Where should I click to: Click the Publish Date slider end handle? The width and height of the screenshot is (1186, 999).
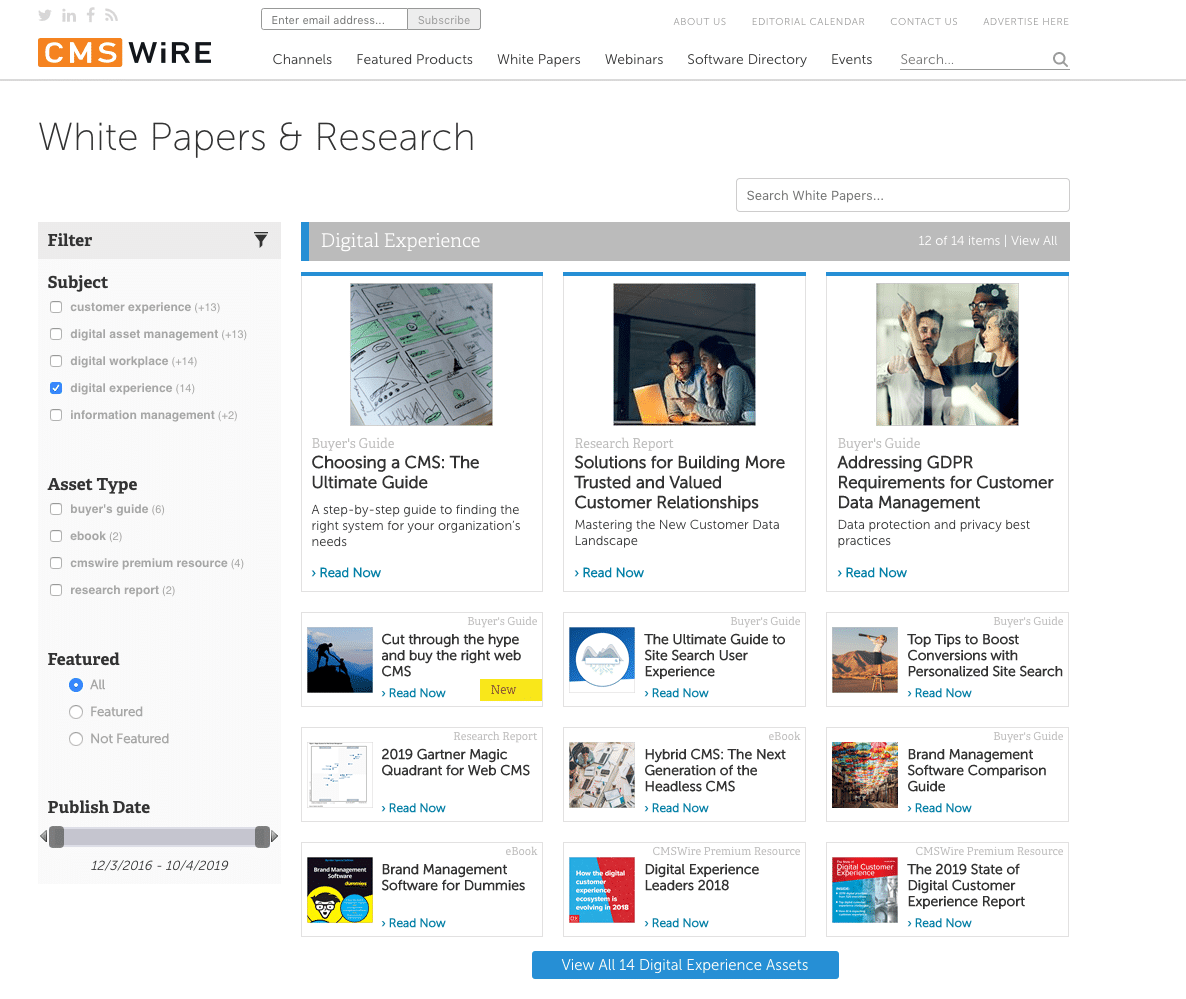click(262, 836)
